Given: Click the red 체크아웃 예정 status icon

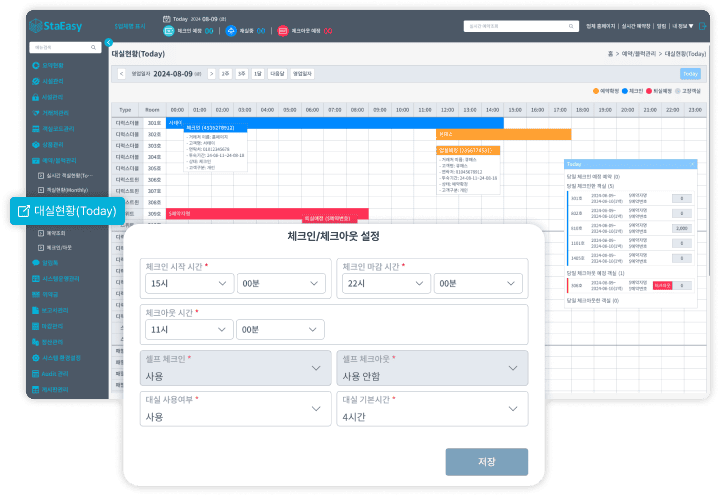Looking at the screenshot, I should pyautogui.click(x=283, y=31).
